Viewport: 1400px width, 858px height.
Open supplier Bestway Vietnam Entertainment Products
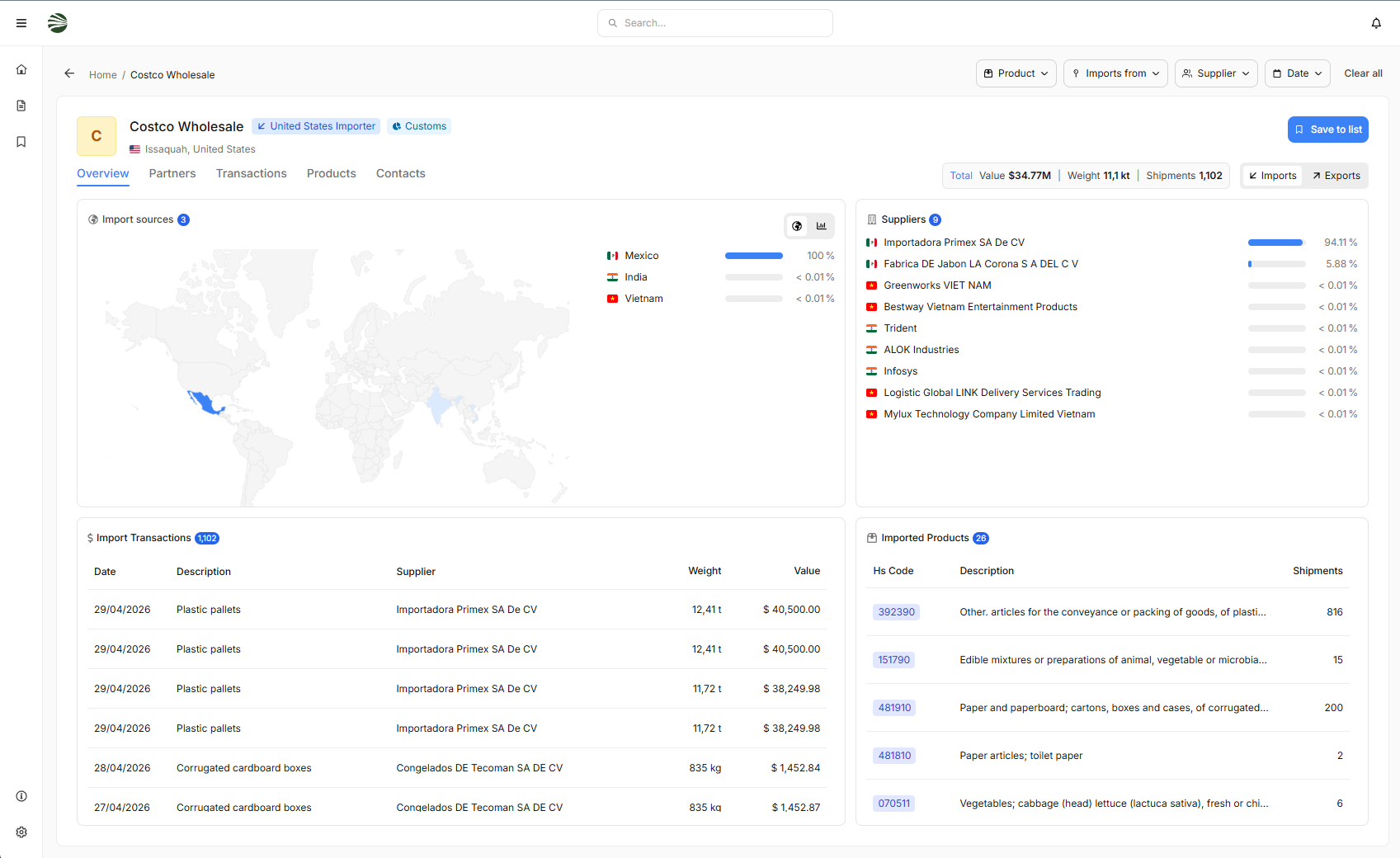981,307
